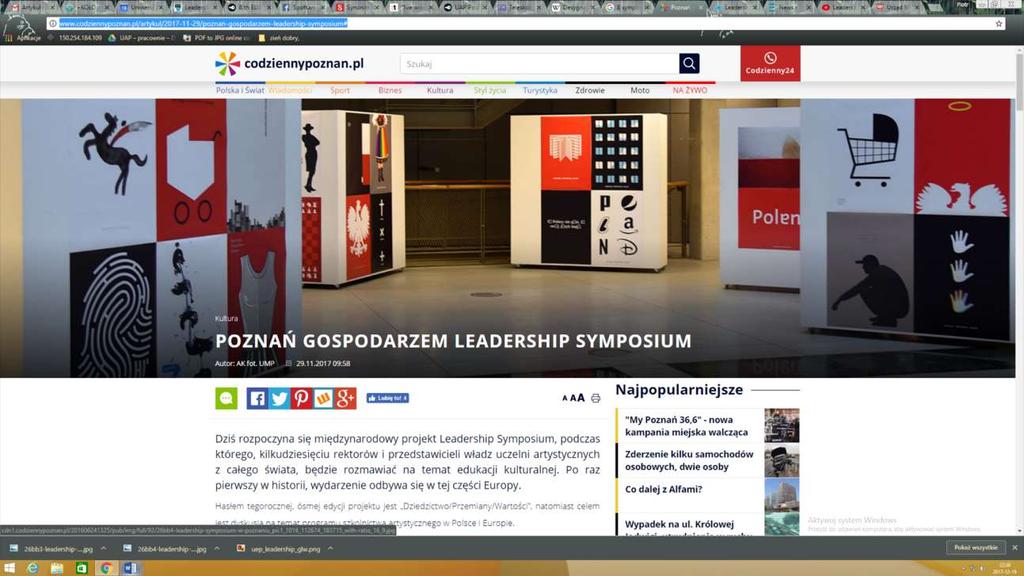
Task: Share article on Pinterest
Action: pyautogui.click(x=301, y=398)
